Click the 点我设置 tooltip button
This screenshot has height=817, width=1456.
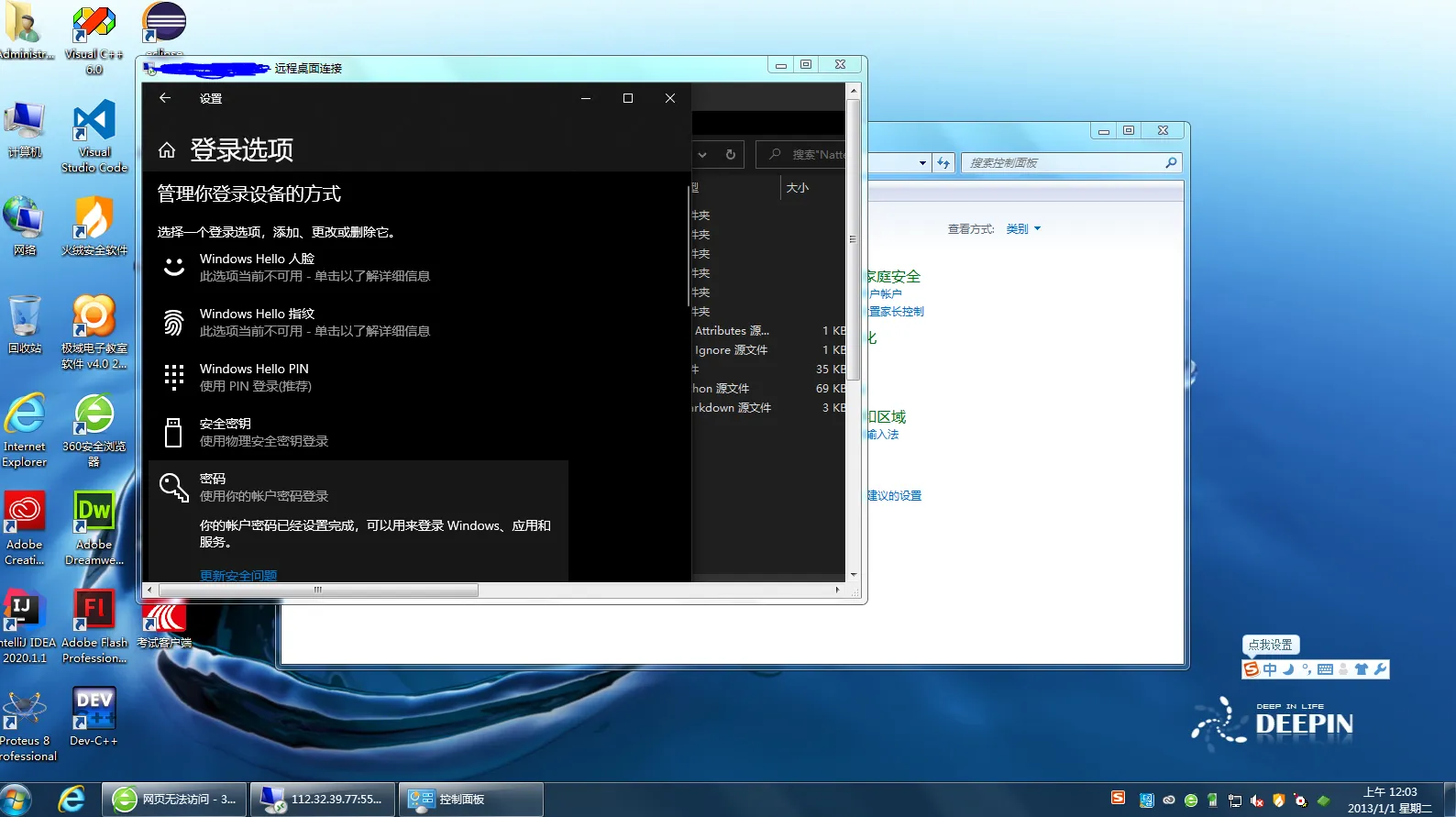pos(1271,645)
